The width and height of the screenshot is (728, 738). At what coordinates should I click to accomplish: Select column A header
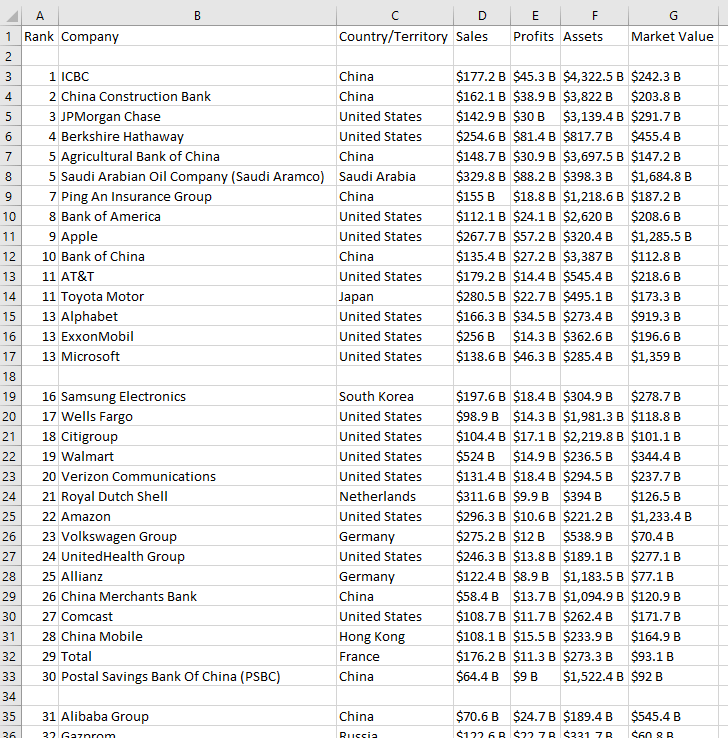click(40, 16)
